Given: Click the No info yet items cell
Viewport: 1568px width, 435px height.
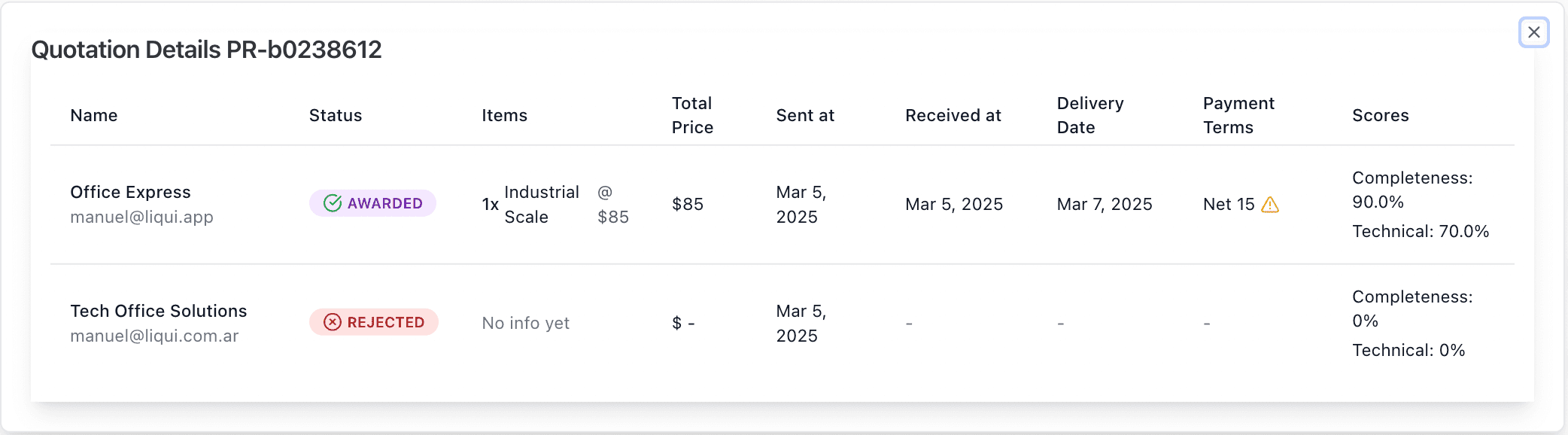Looking at the screenshot, I should point(525,323).
